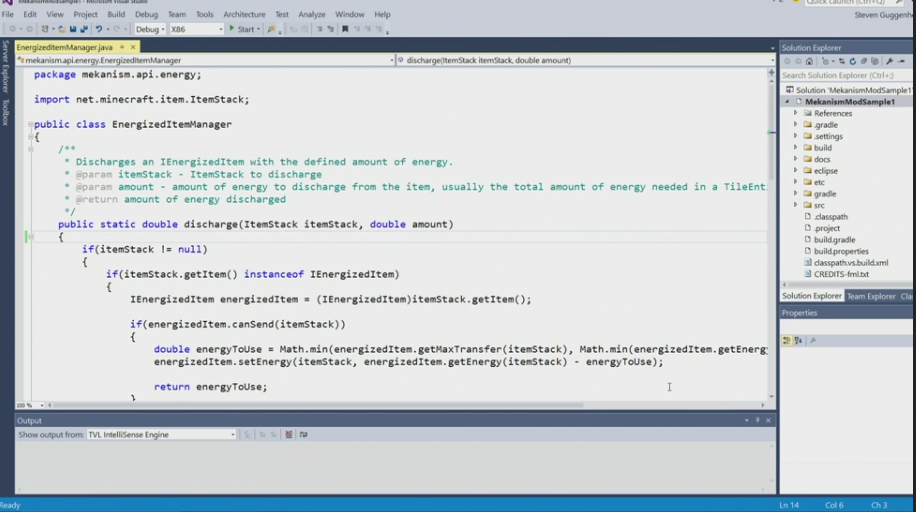Click the Save All toolbar icon
This screenshot has height=512, width=916.
click(82, 30)
